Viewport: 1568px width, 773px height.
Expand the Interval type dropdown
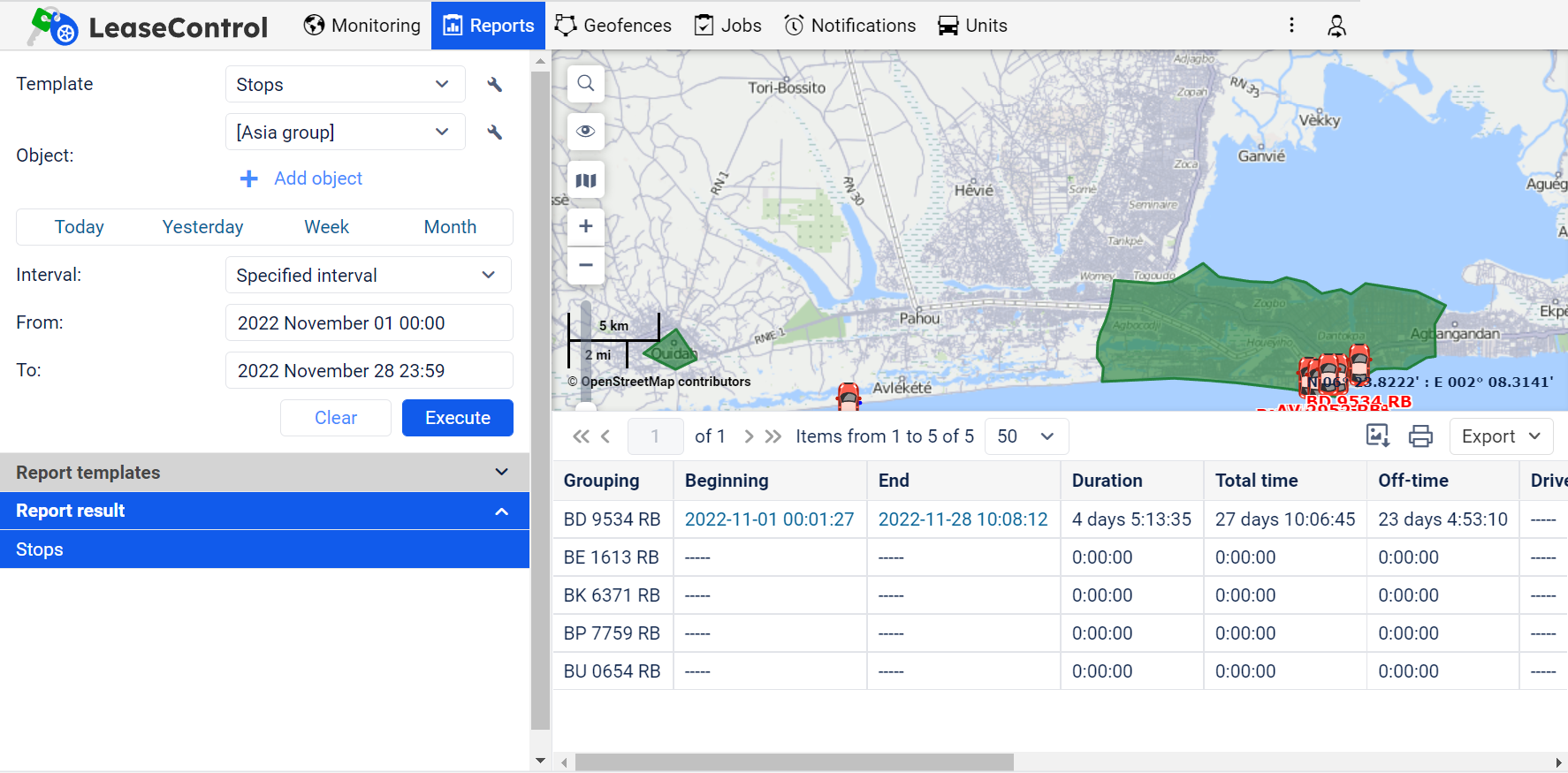pyautogui.click(x=368, y=276)
